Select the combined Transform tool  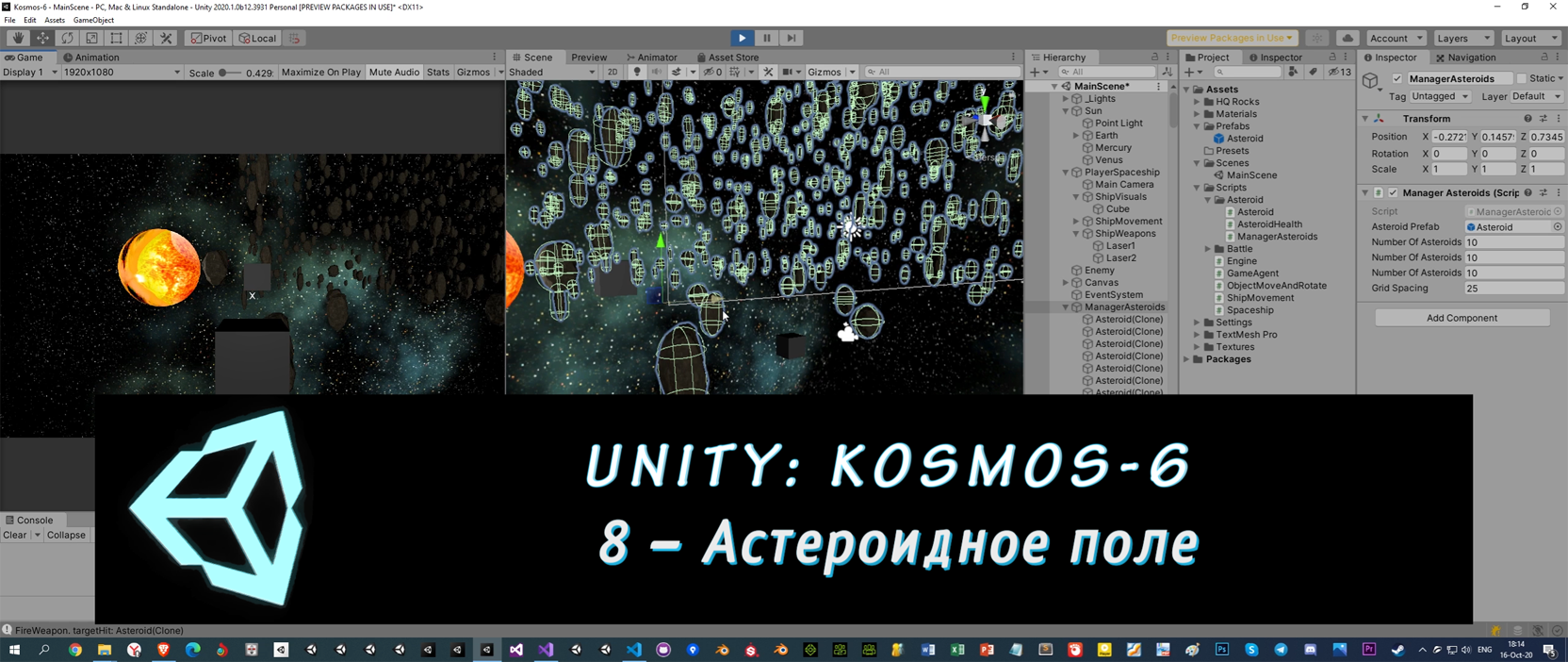[140, 38]
